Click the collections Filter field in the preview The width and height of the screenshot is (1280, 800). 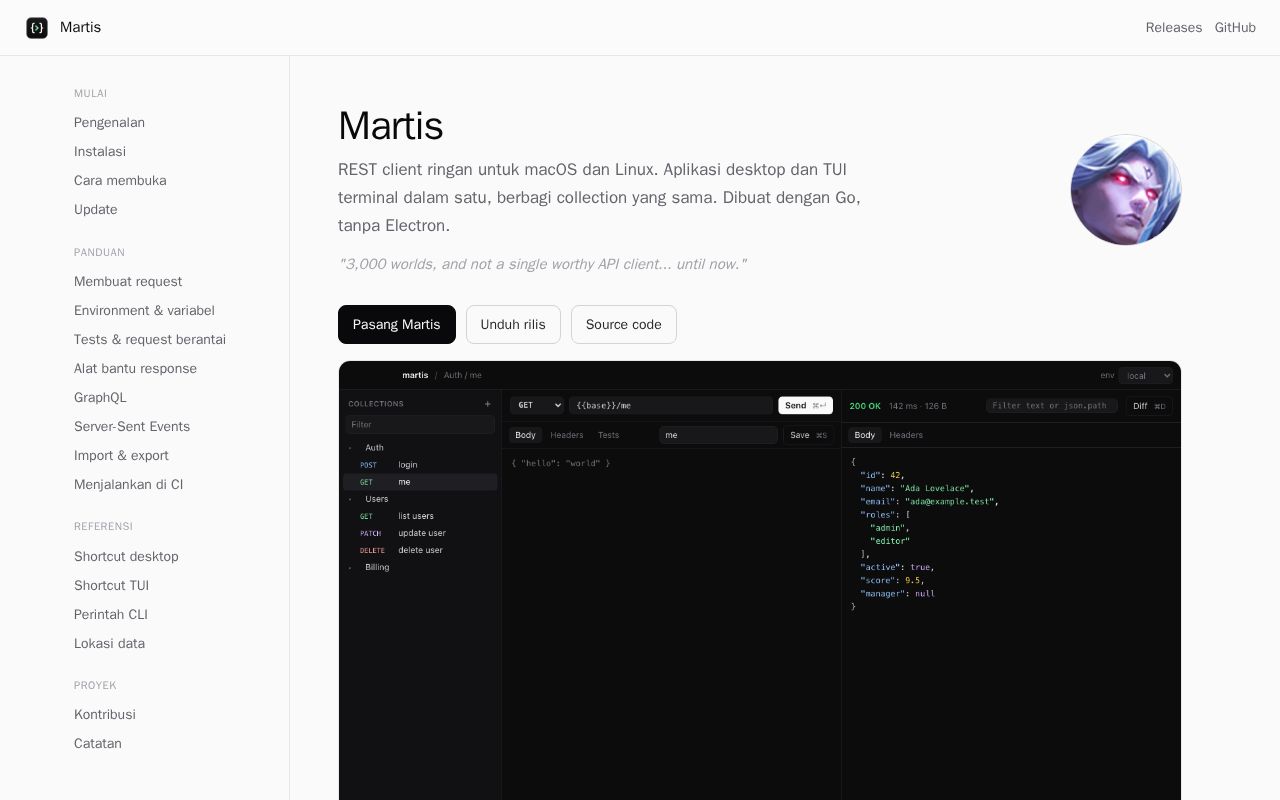(x=420, y=425)
